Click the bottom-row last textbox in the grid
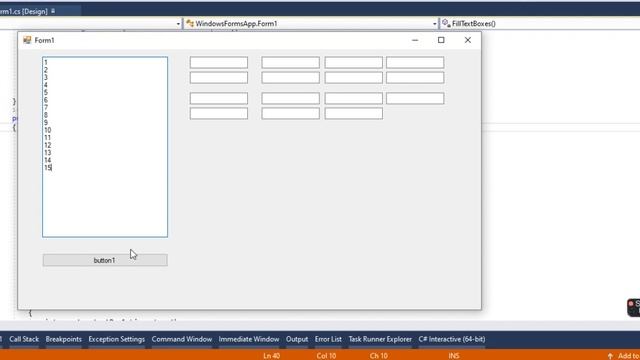Viewport: 640px width, 360px height. 354,113
